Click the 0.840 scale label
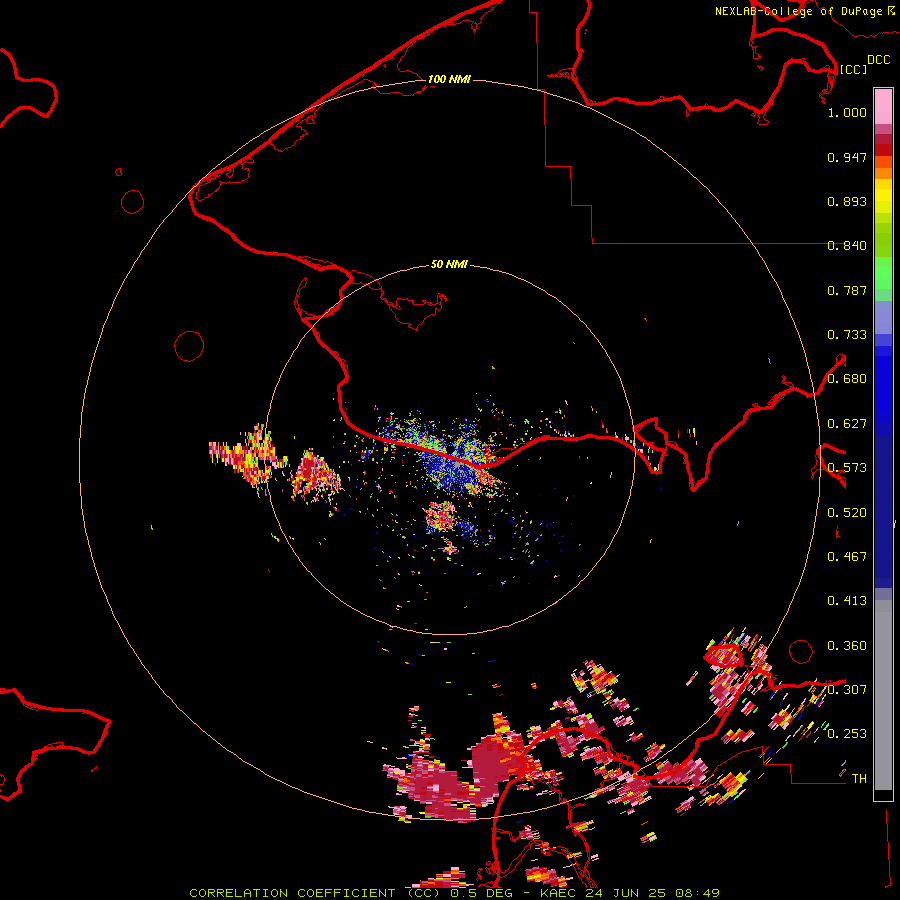This screenshot has height=900, width=900. 847,246
